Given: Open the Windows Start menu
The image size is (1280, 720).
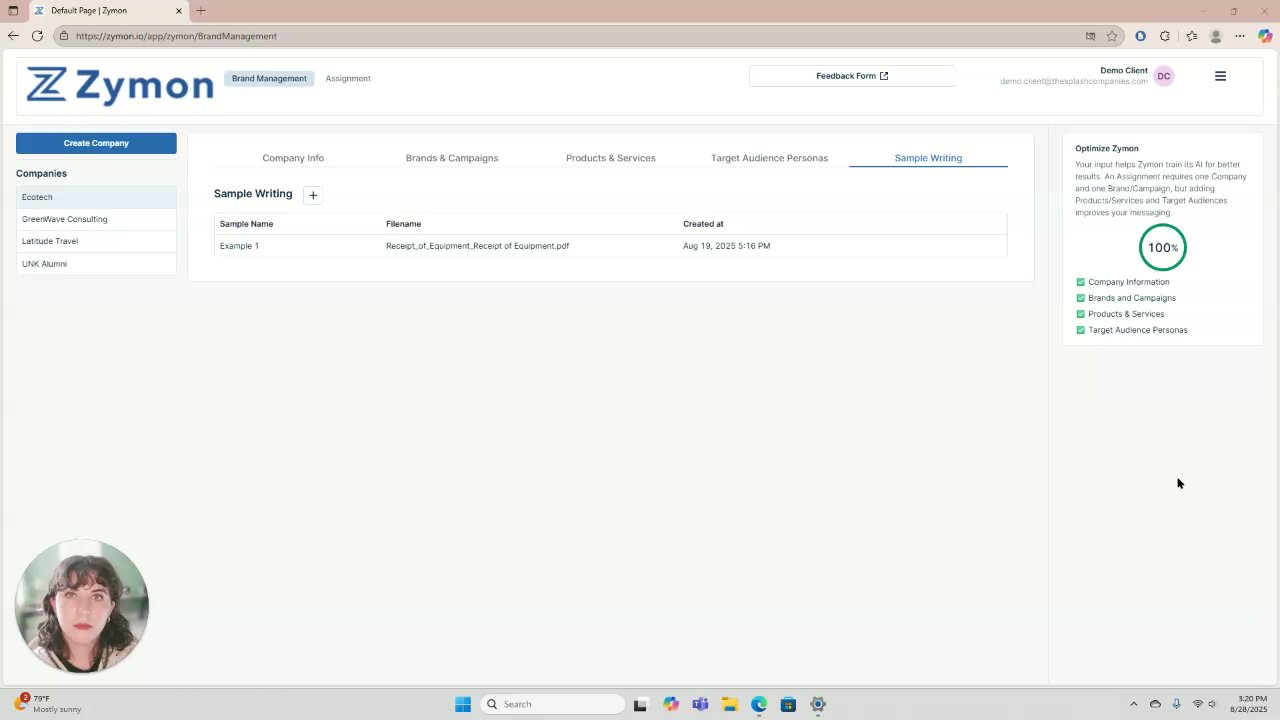Looking at the screenshot, I should (463, 704).
